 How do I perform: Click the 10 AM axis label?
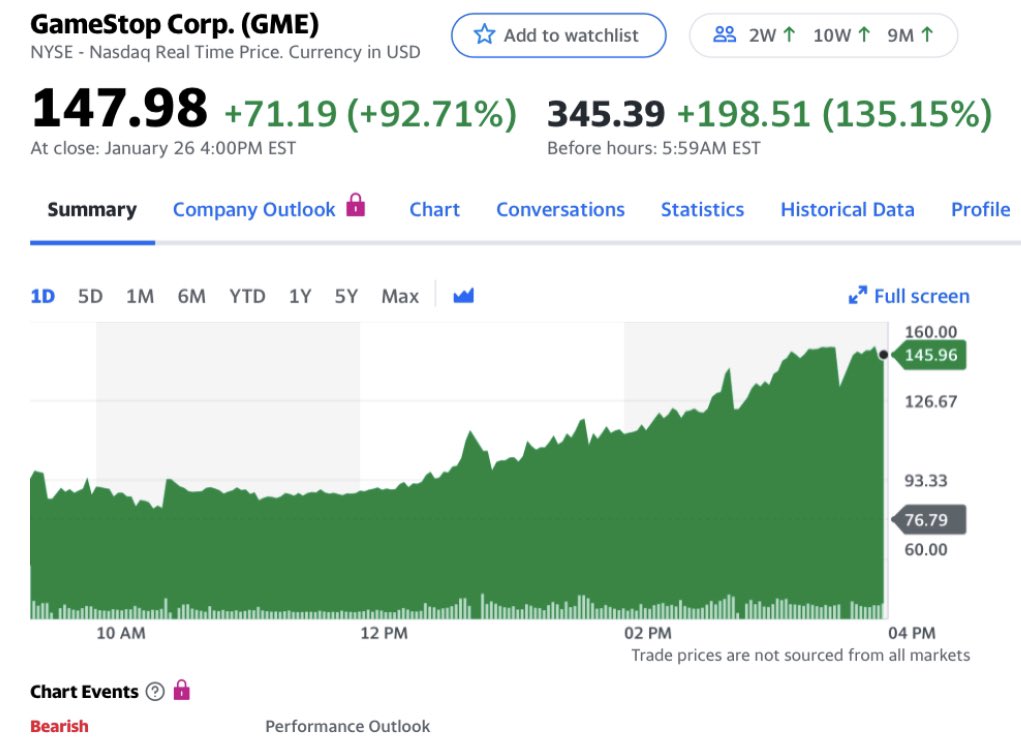121,633
